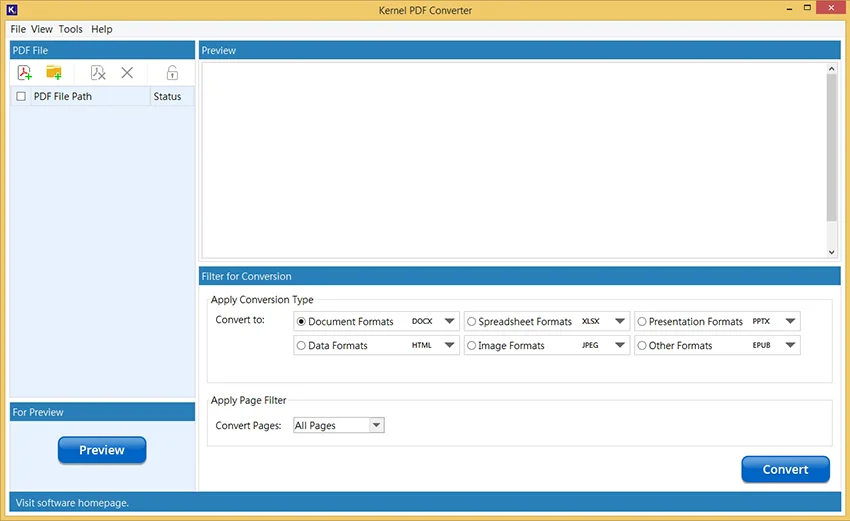Open the Tools menu

[70, 29]
